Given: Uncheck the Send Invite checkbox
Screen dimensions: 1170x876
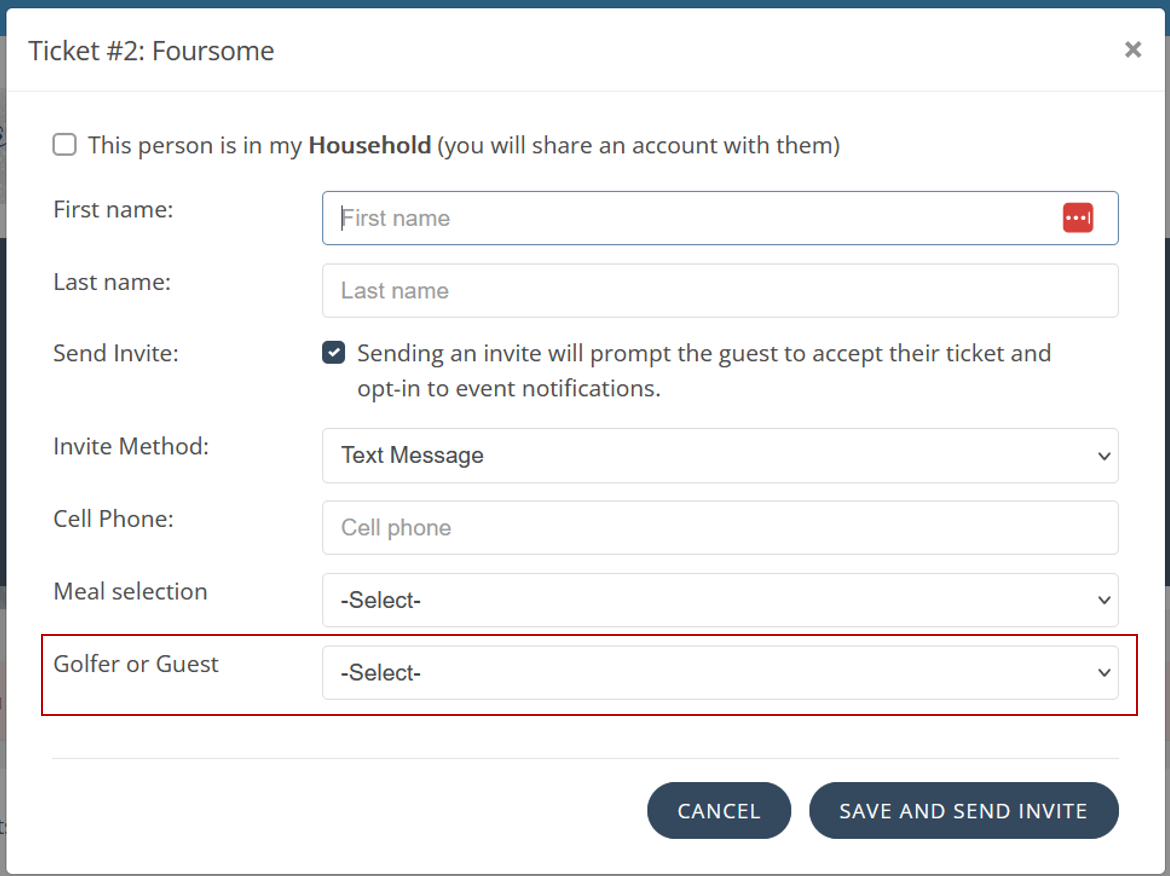Looking at the screenshot, I should pyautogui.click(x=334, y=353).
